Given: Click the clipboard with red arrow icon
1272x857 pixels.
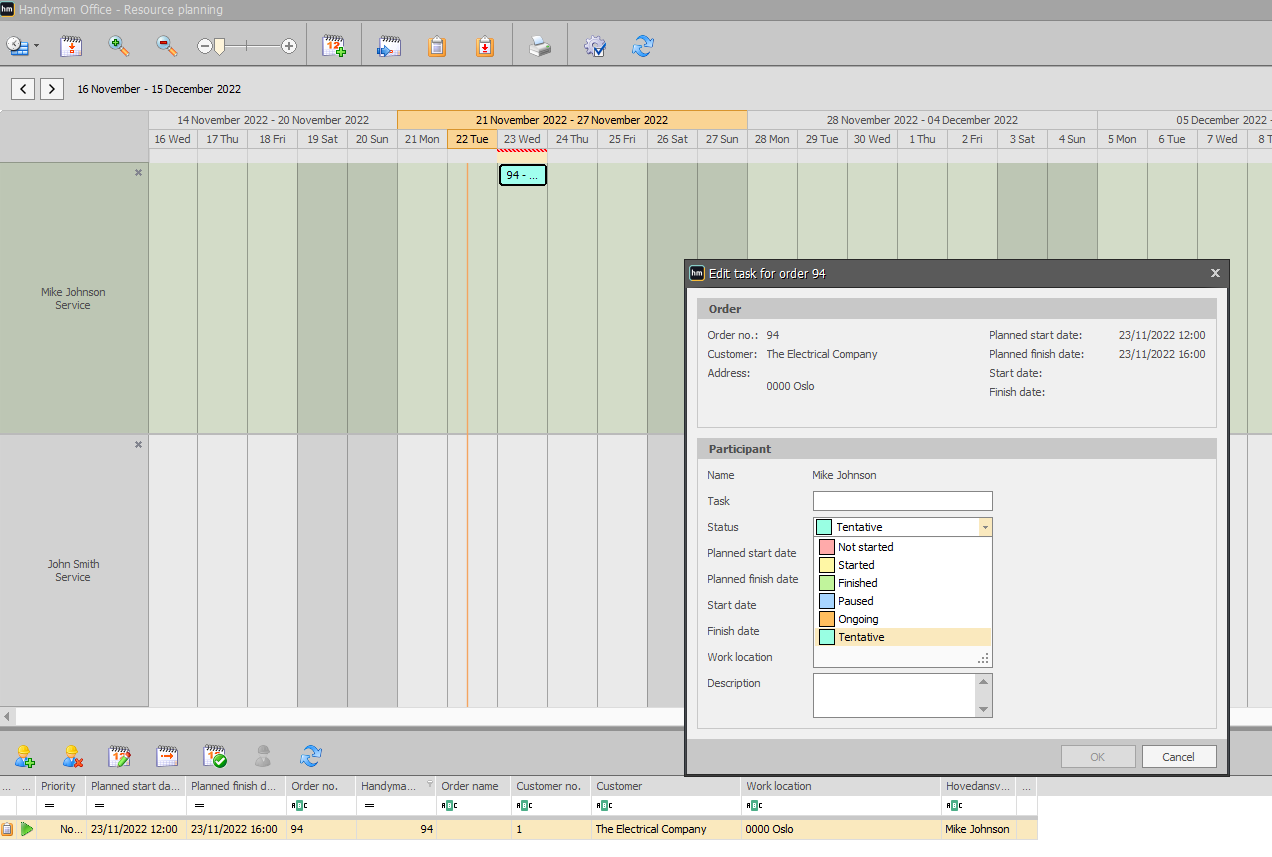Looking at the screenshot, I should click(485, 46).
